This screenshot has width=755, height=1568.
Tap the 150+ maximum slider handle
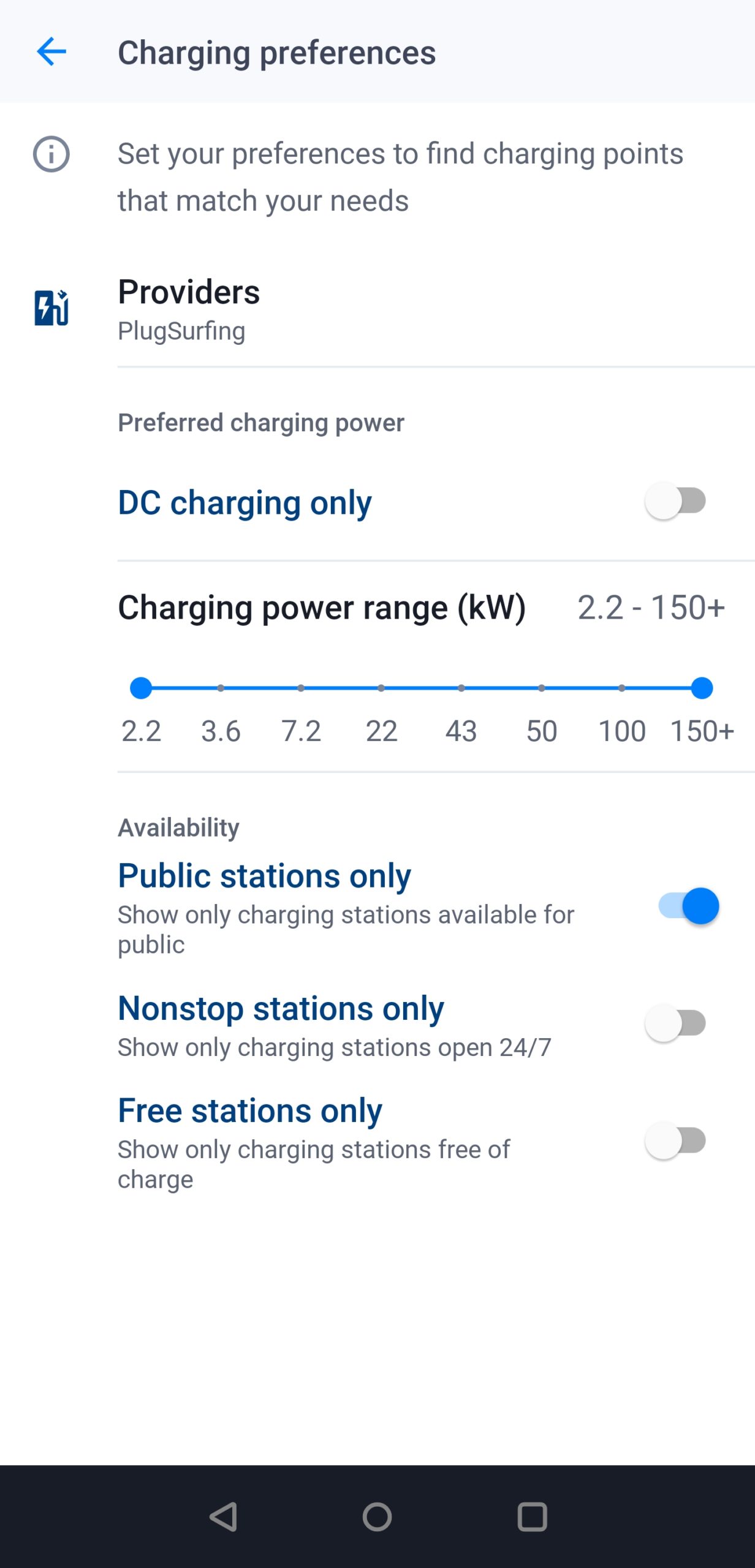(x=702, y=688)
